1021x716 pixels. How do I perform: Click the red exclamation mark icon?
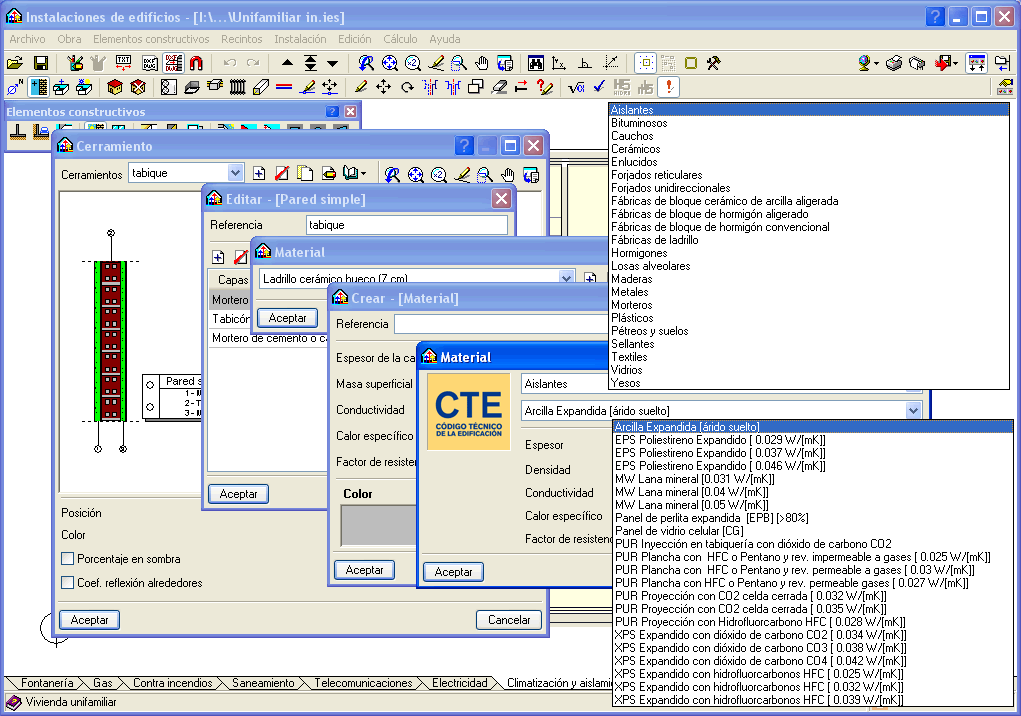pyautogui.click(x=668, y=87)
